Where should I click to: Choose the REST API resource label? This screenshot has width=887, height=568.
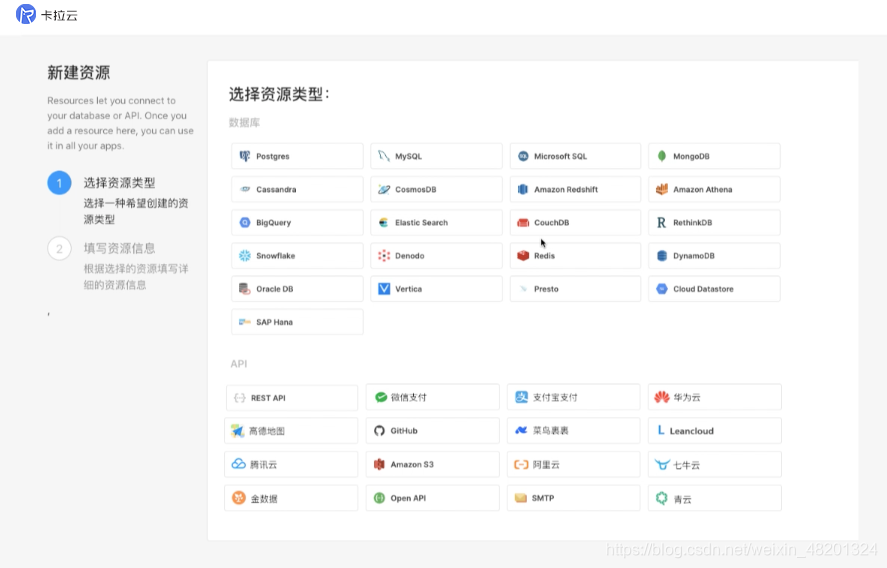click(x=268, y=398)
